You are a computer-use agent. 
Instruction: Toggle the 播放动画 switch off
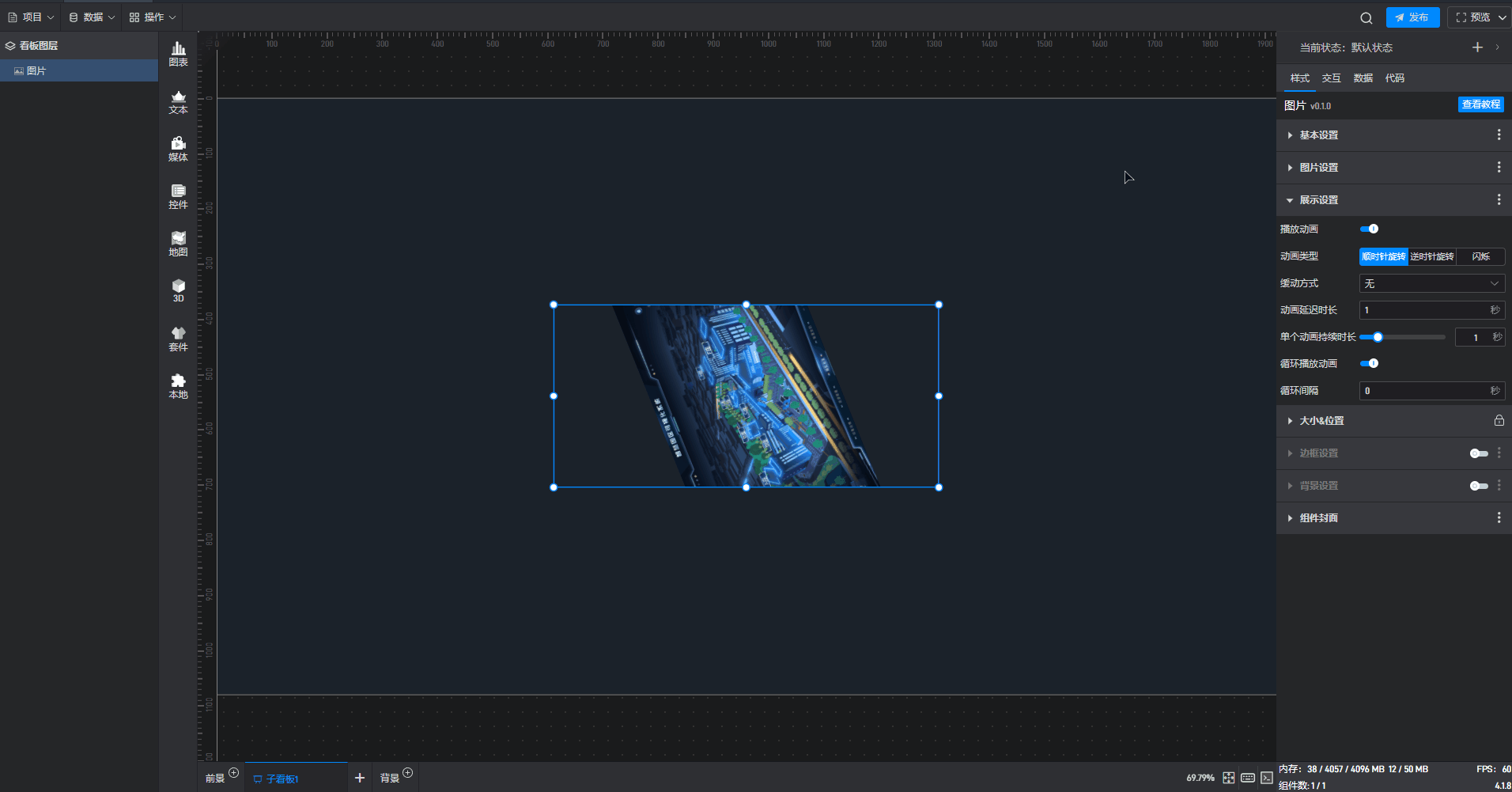tap(1369, 229)
